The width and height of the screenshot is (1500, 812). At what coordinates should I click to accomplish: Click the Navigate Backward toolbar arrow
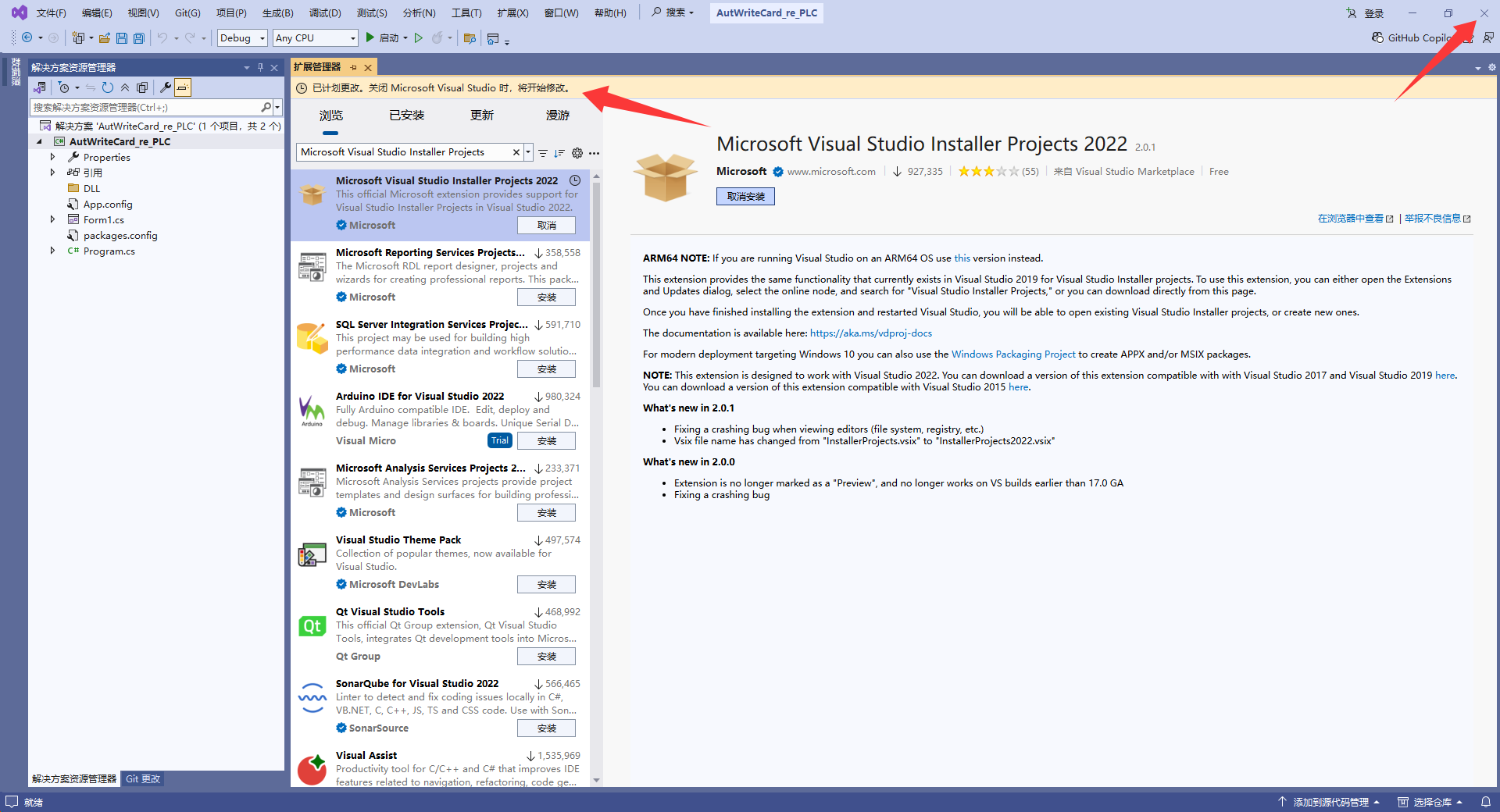pos(27,37)
